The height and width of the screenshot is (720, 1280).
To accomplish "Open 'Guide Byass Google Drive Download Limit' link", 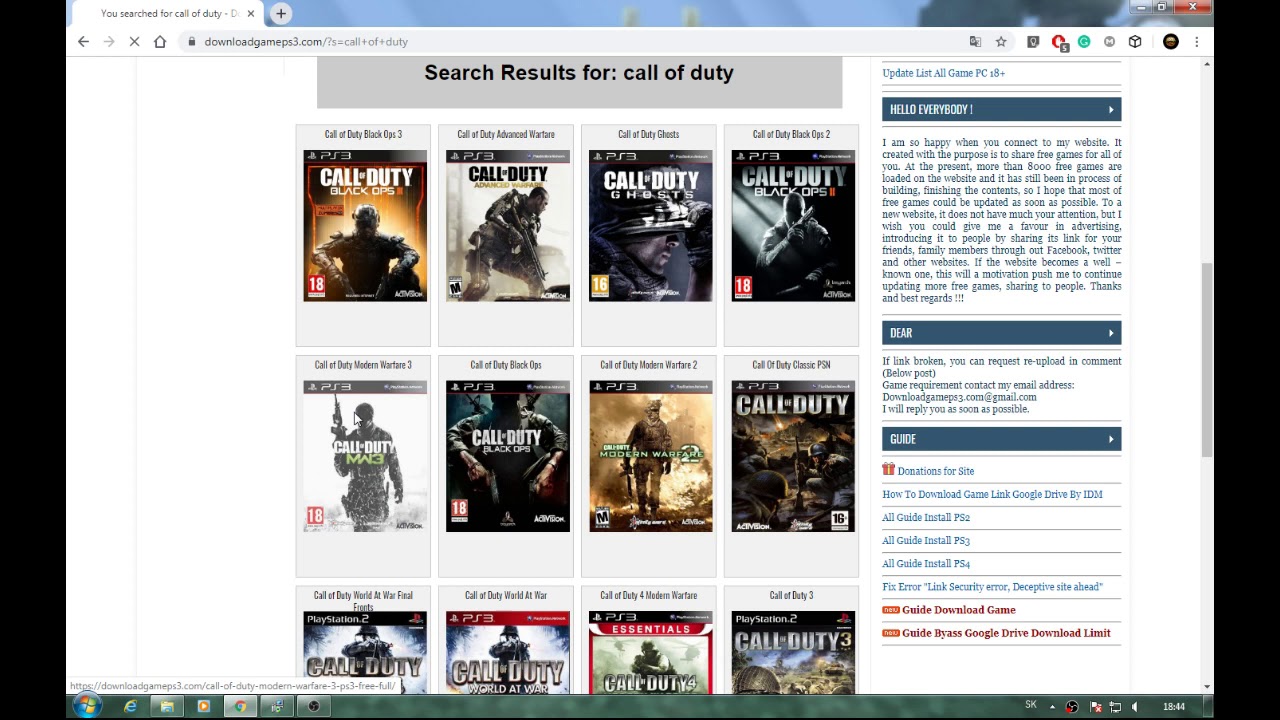I will click(x=1006, y=633).
